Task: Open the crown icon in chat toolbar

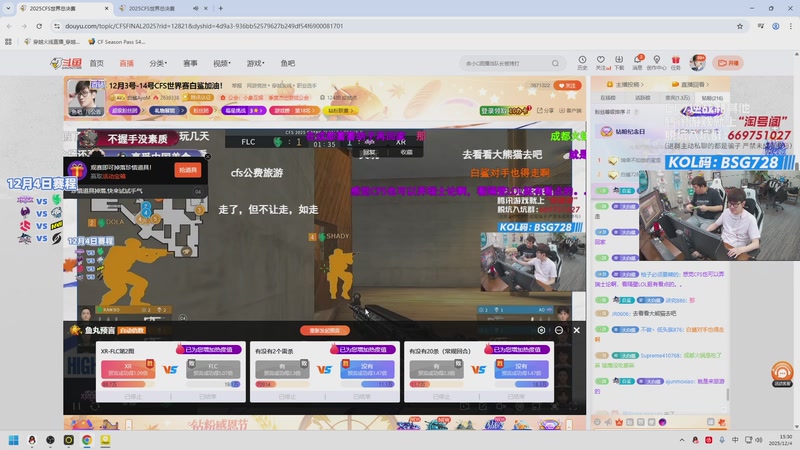Action: pyautogui.click(x=619, y=422)
